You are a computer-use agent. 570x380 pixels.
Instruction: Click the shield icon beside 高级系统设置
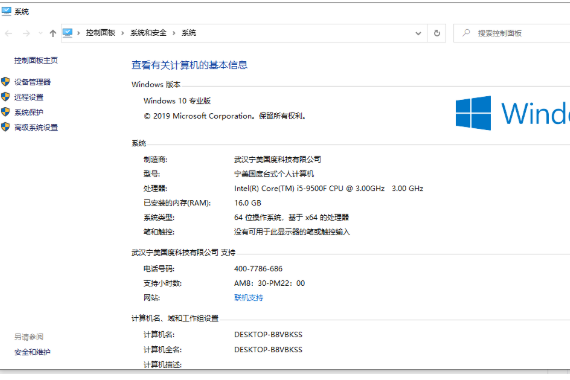[x=5, y=127]
